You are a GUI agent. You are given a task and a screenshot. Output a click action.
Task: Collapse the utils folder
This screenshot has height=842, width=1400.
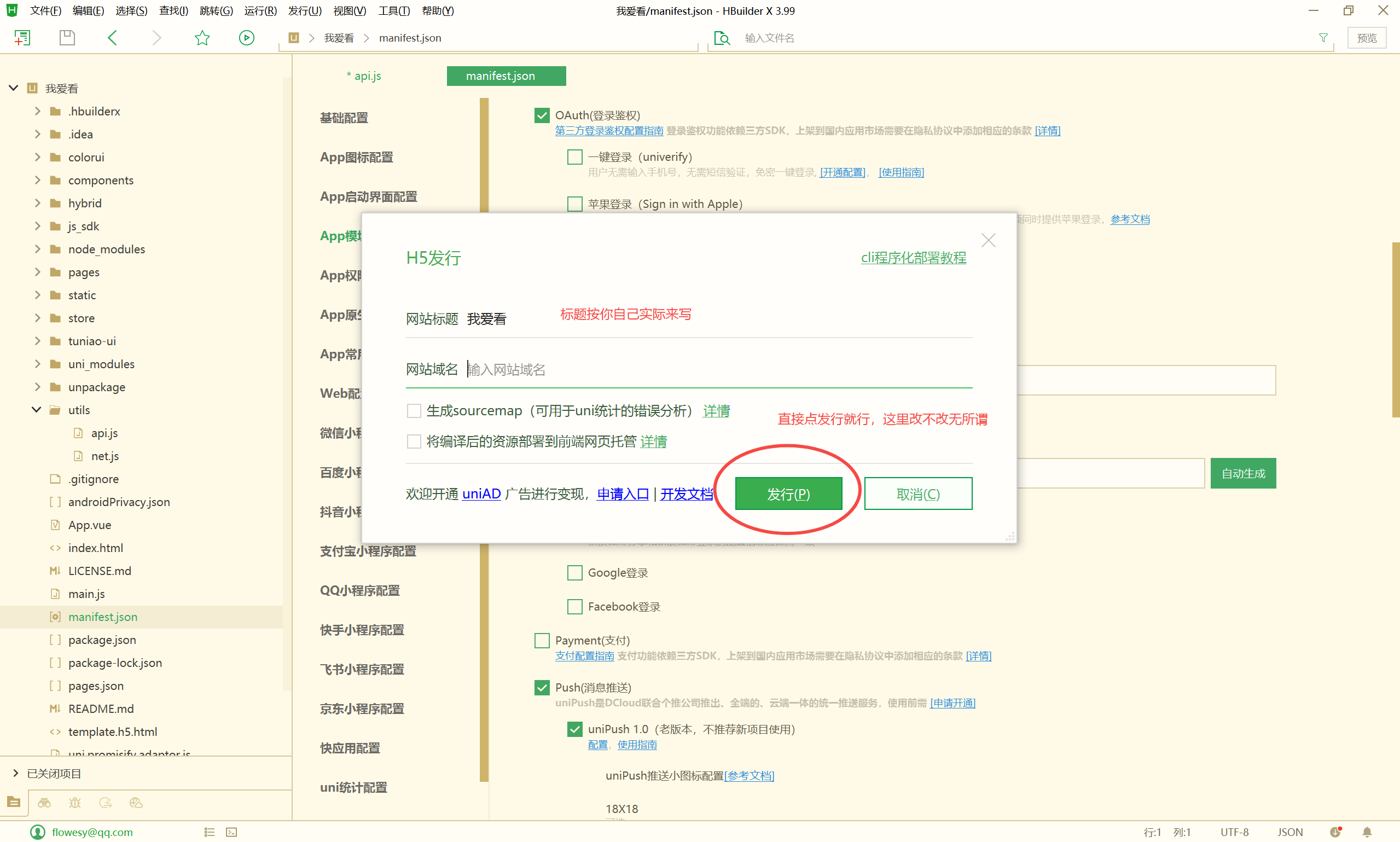(36, 410)
